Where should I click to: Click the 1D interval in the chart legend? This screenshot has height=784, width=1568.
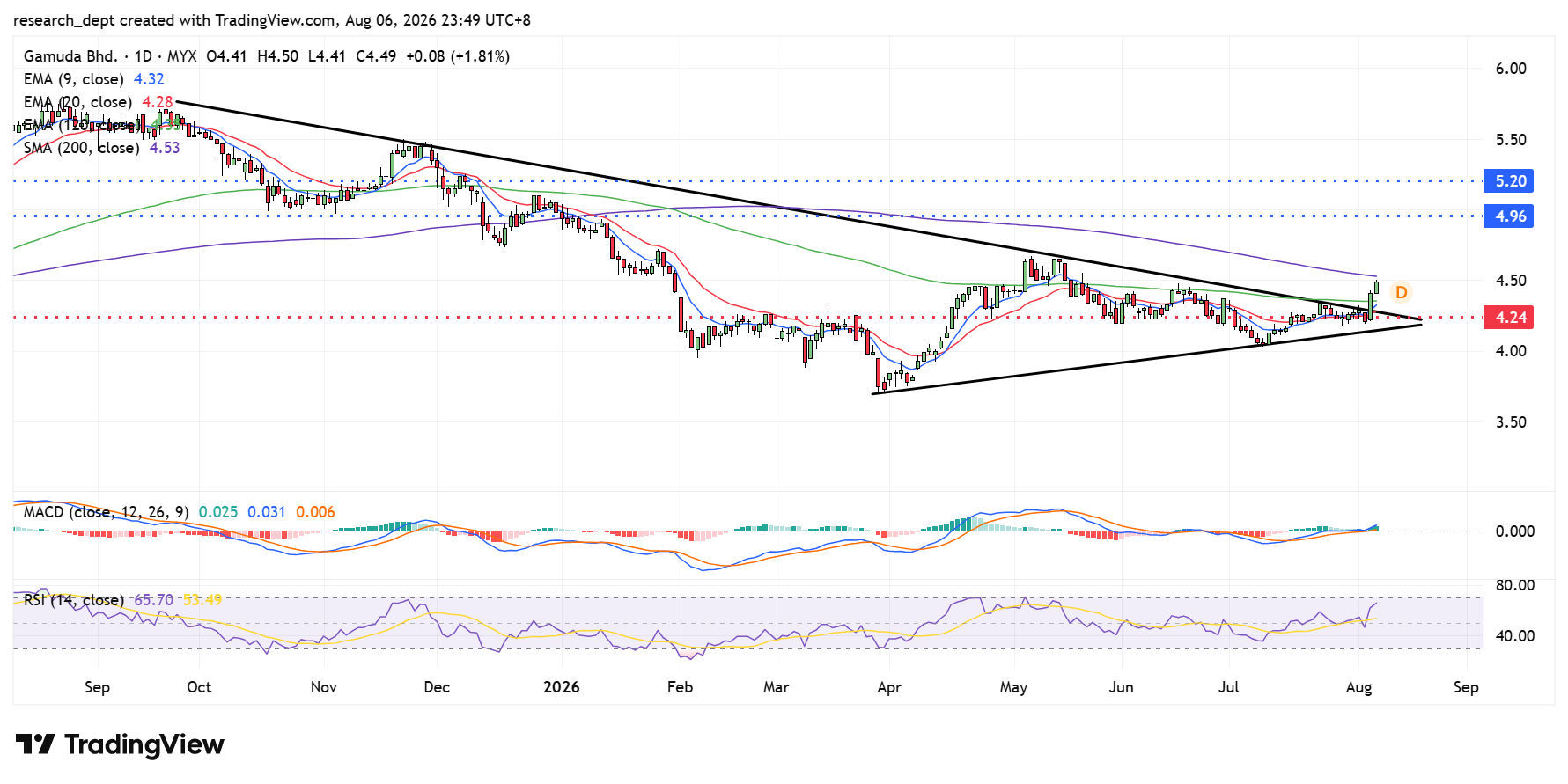tap(143, 56)
